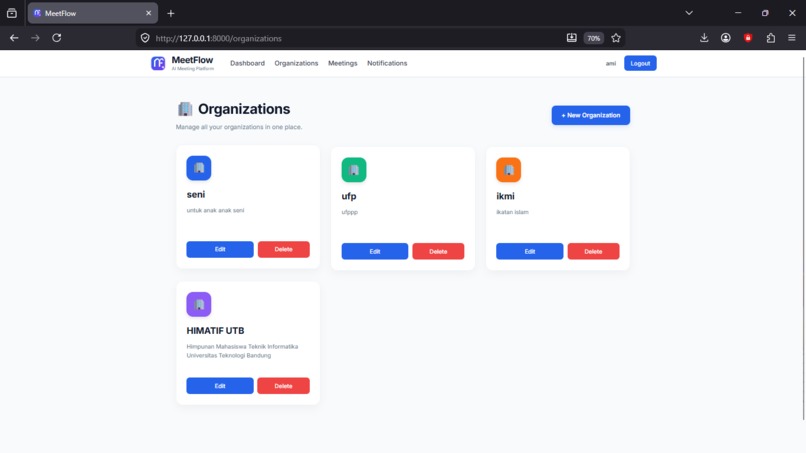
Task: Go back using browser back arrow
Action: pos(14,38)
